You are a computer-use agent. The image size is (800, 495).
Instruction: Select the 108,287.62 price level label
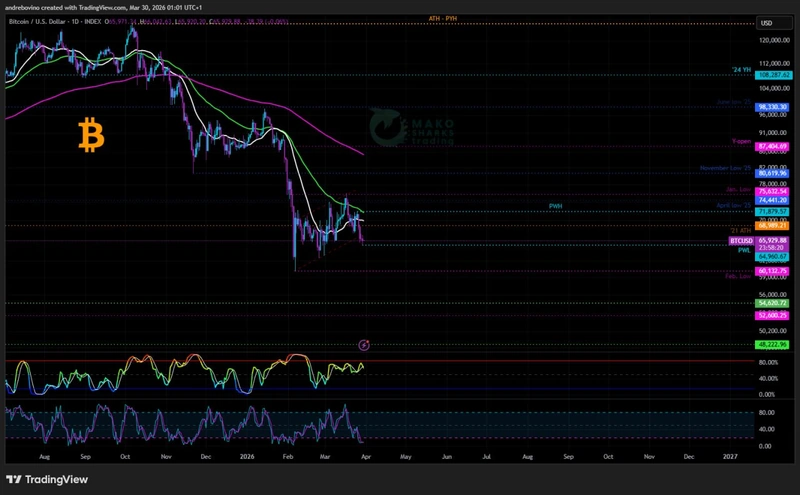pos(774,75)
